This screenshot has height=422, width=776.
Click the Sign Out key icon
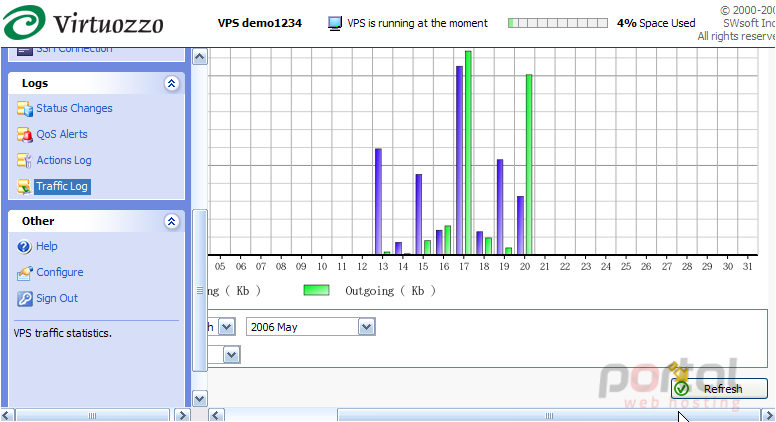coord(24,298)
